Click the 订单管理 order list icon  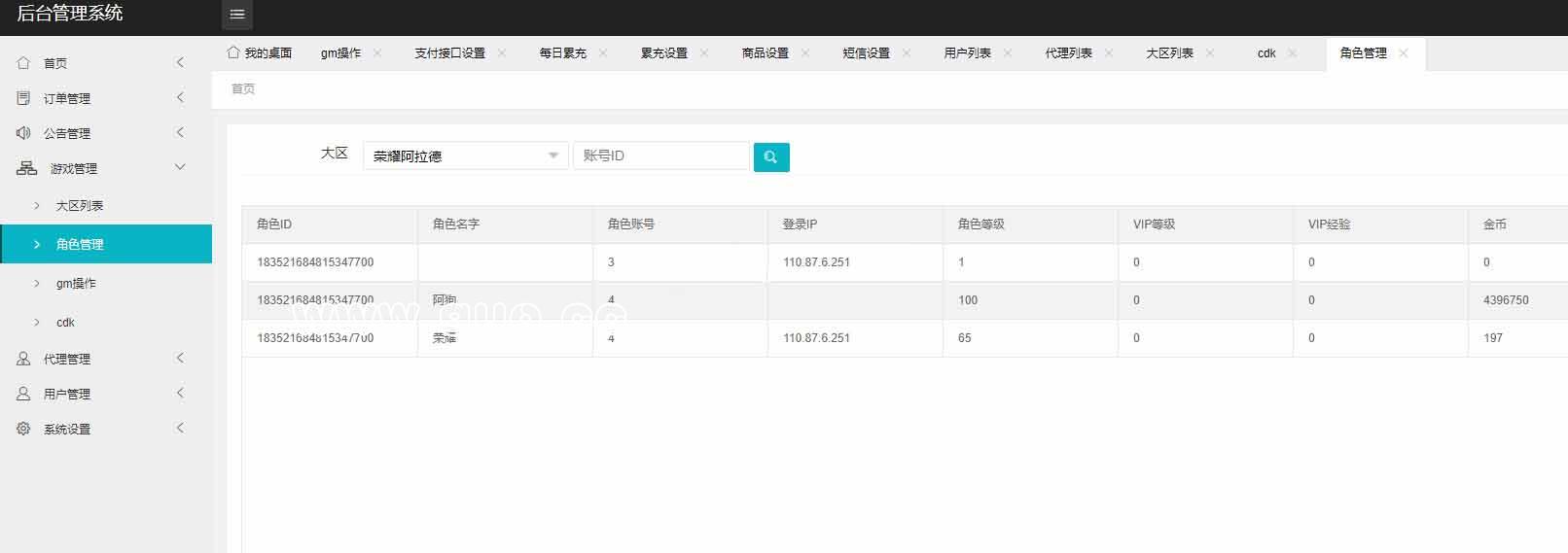tap(23, 98)
